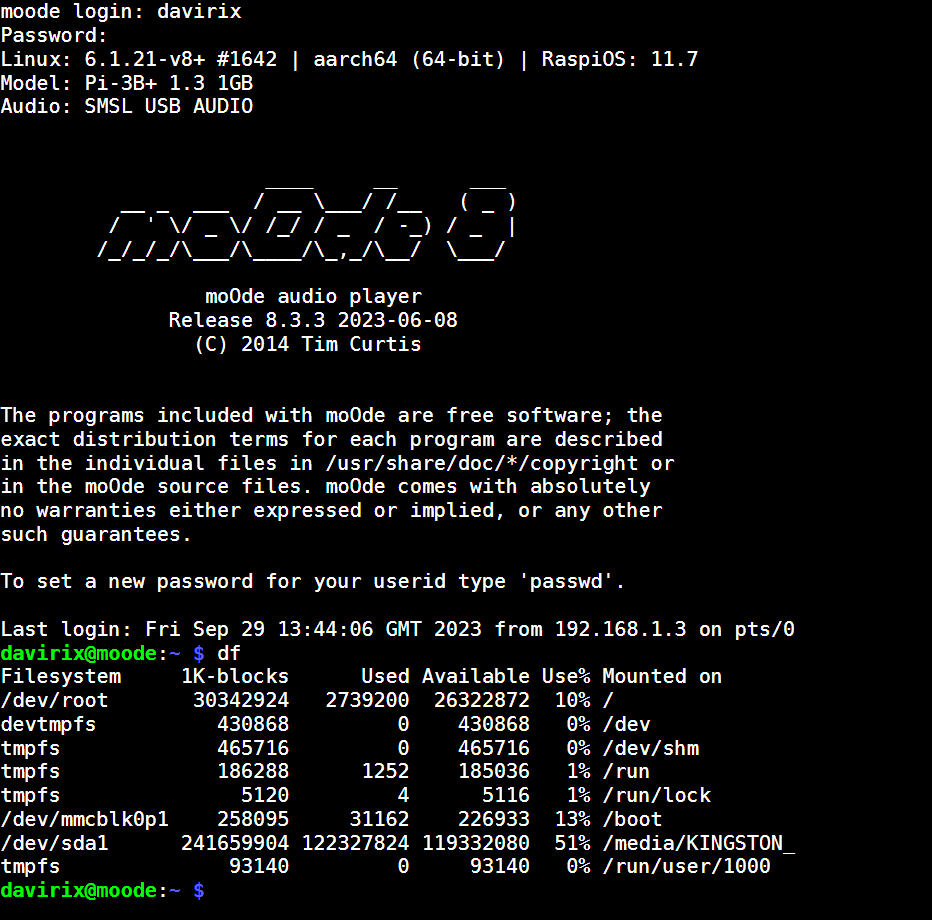The image size is (932, 920).
Task: Click the login name 'davirix'
Action: (x=199, y=11)
